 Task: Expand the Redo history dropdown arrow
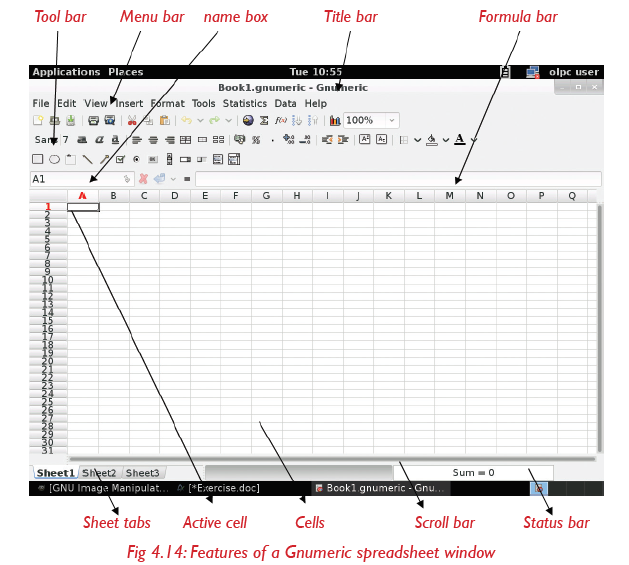(x=228, y=120)
